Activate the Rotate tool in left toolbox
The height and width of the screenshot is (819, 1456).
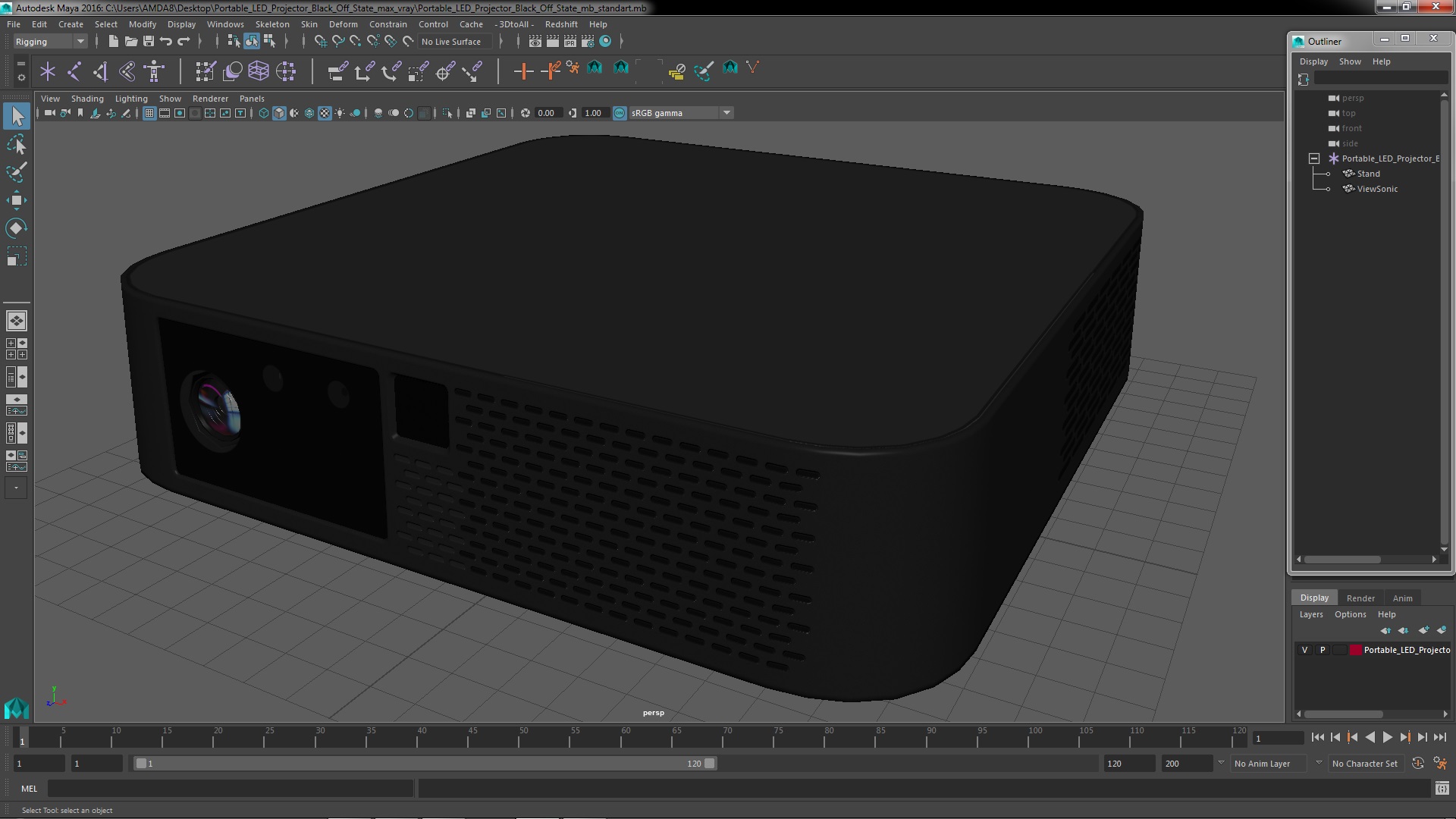click(x=16, y=228)
